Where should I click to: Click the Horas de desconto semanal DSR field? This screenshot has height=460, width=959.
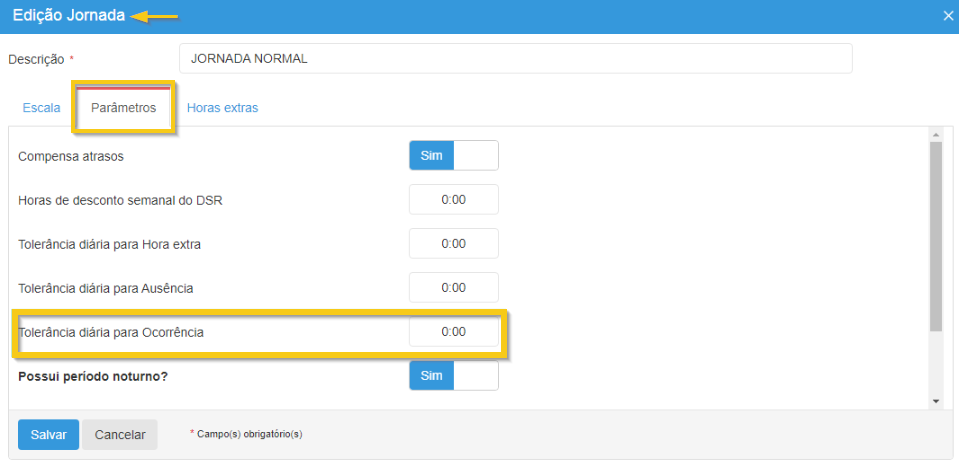[x=453, y=200]
